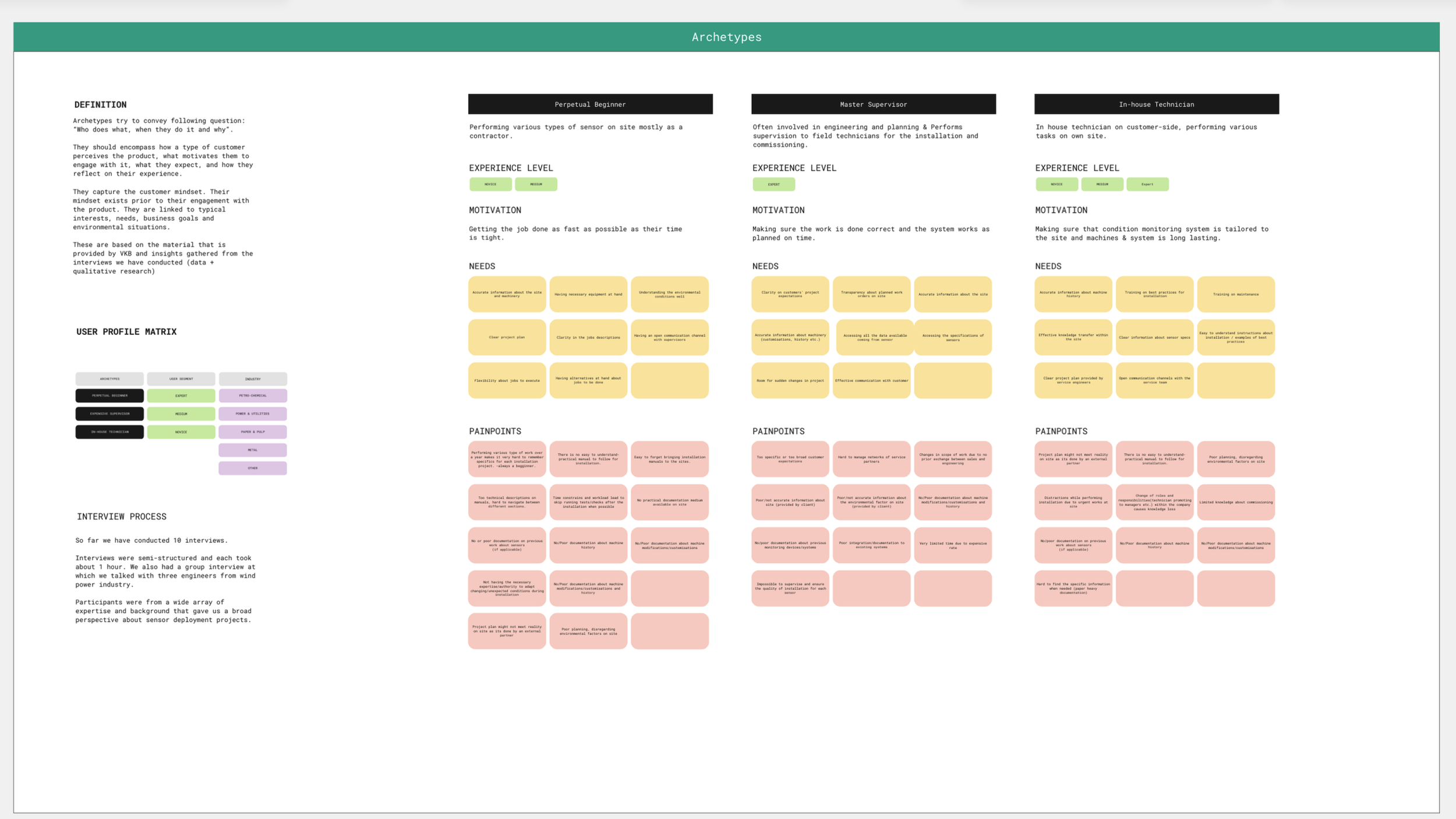
Task: Select the USER SEGMENT grey matrix header
Action: 181,379
